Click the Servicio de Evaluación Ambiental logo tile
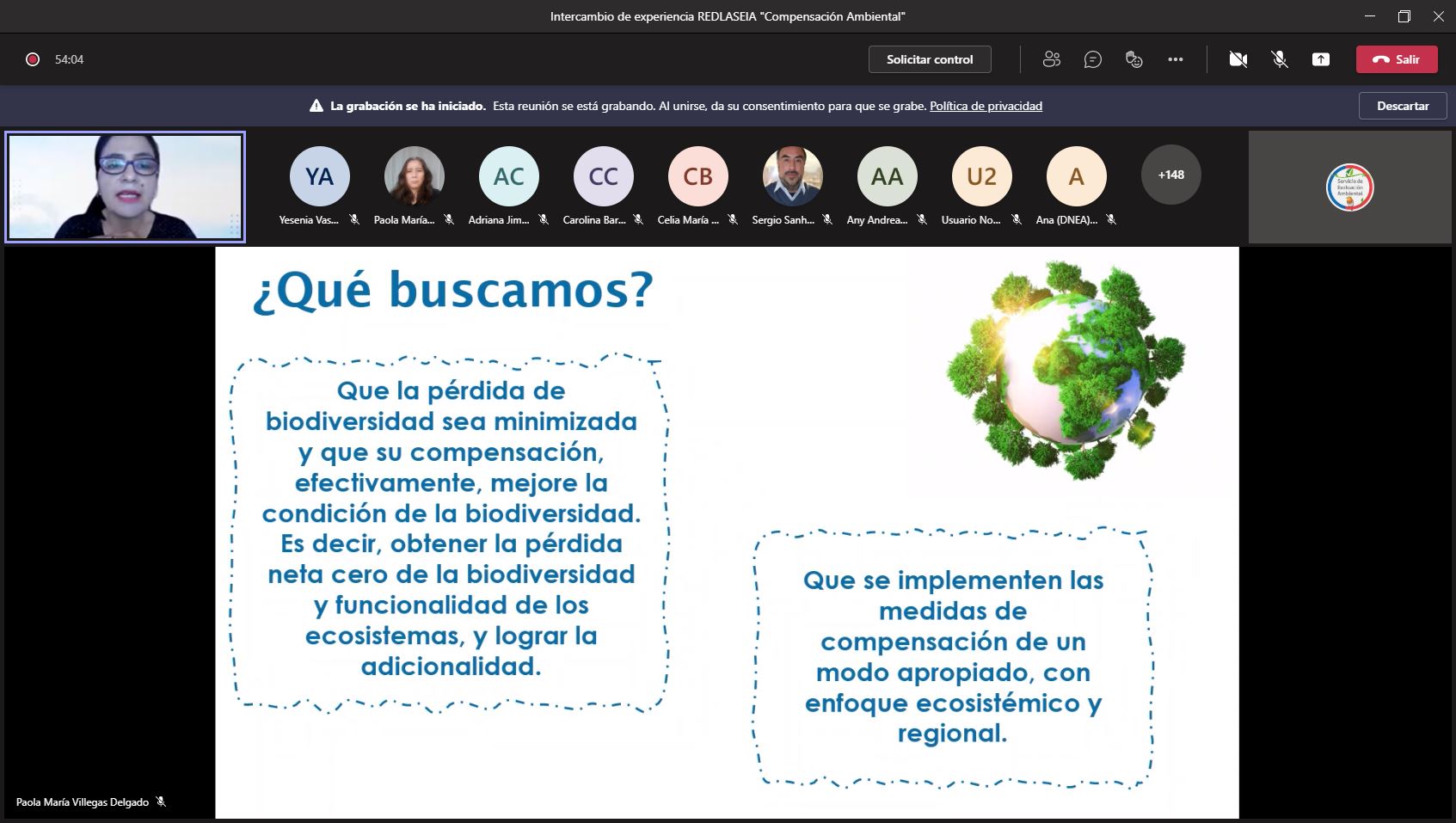The height and width of the screenshot is (823, 1456). coord(1349,187)
